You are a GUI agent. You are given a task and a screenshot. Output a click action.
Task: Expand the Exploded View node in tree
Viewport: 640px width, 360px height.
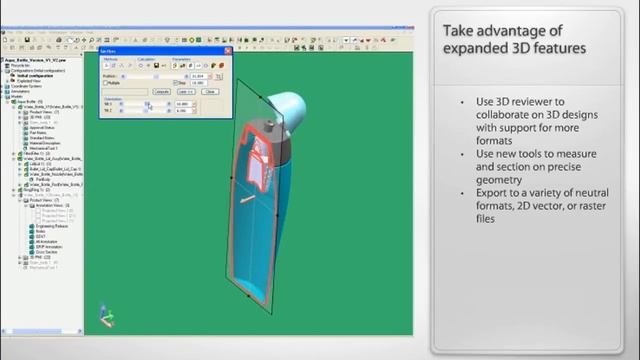[7, 81]
